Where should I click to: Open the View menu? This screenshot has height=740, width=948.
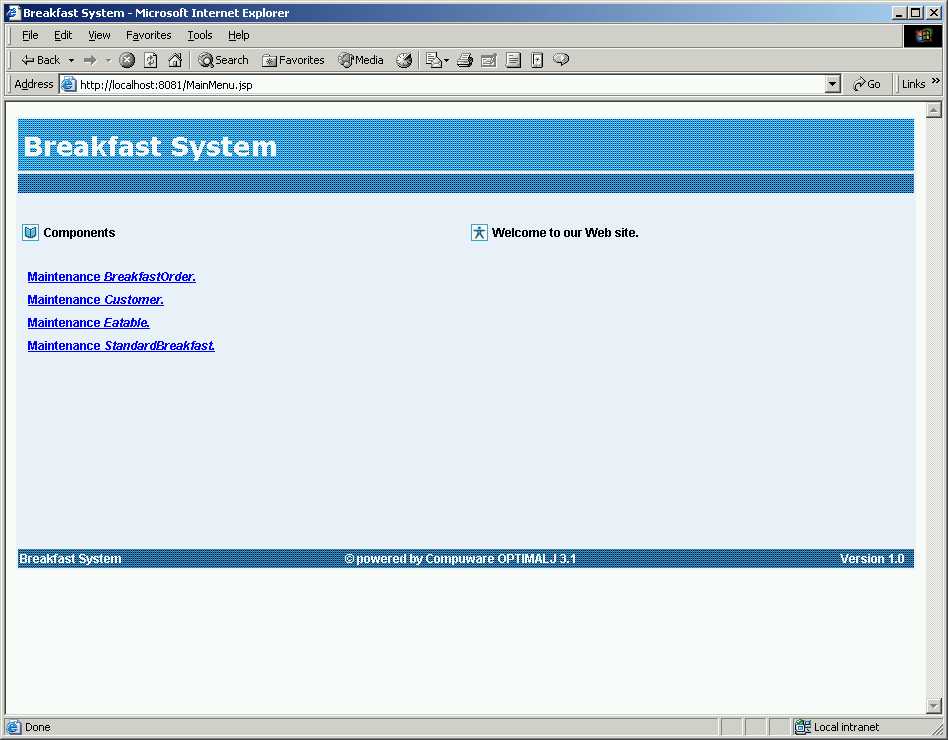[x=99, y=35]
